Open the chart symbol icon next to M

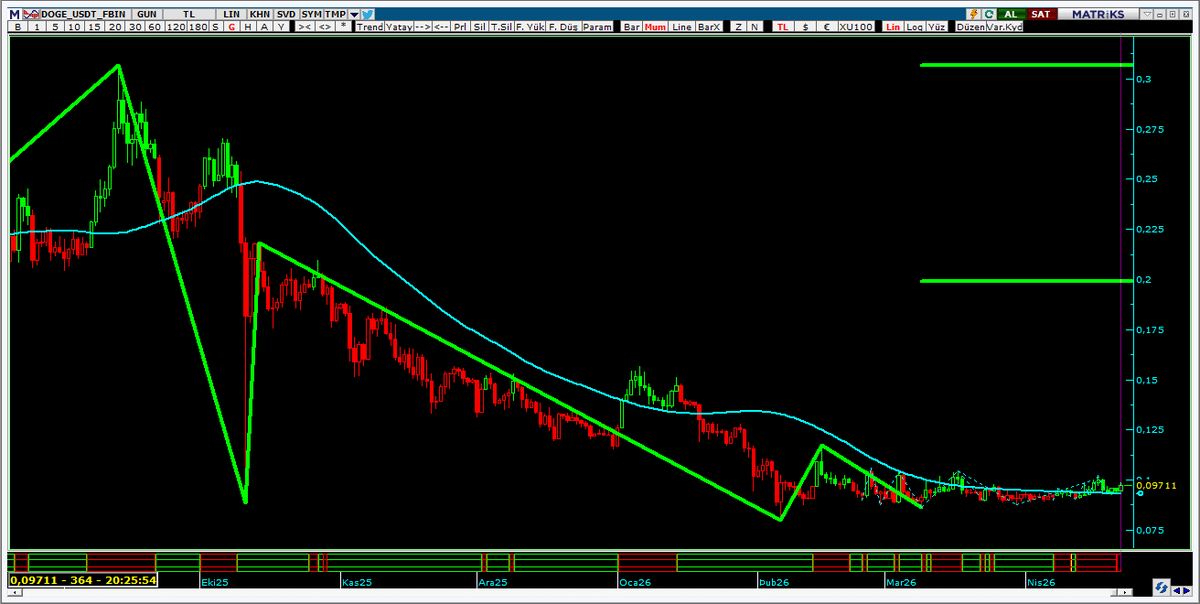(32, 14)
